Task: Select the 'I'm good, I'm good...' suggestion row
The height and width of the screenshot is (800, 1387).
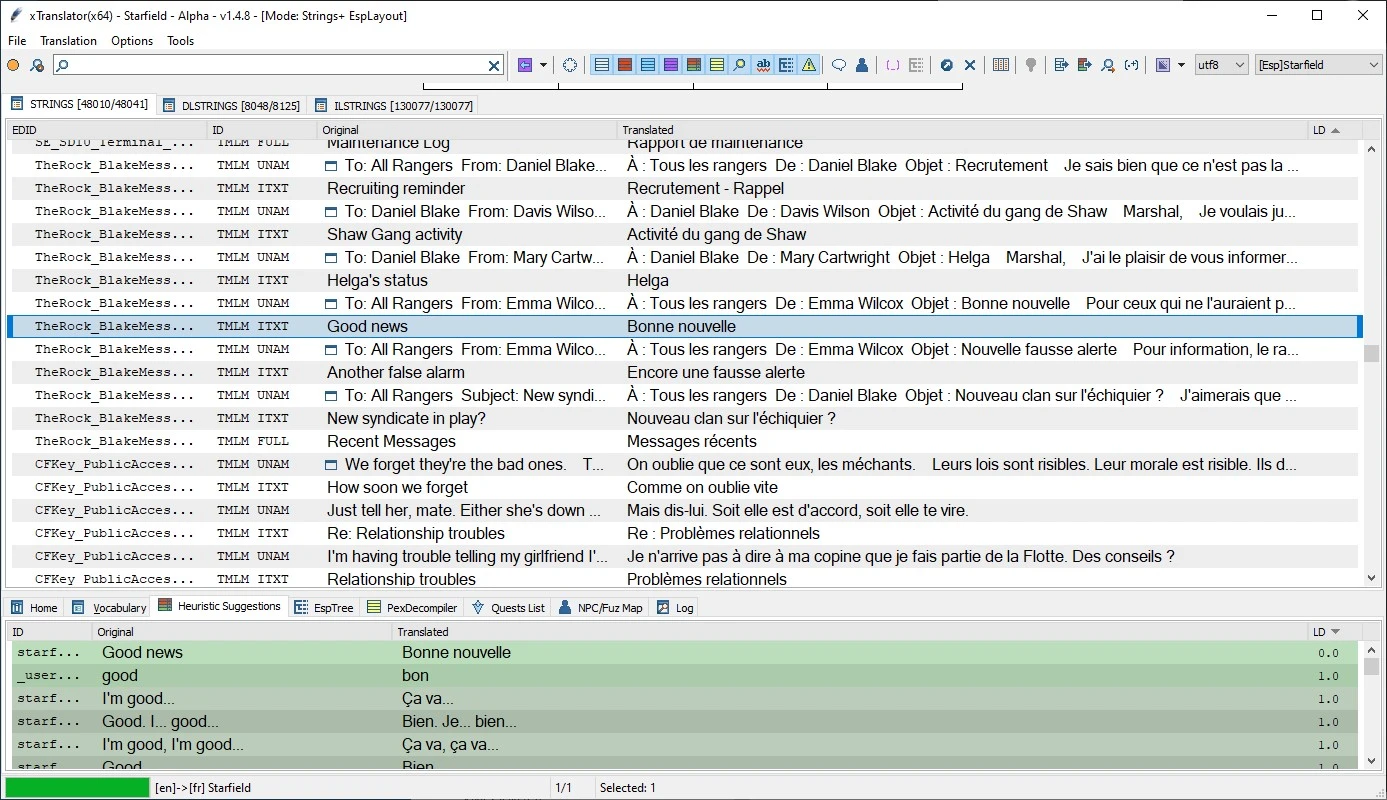Action: click(685, 744)
